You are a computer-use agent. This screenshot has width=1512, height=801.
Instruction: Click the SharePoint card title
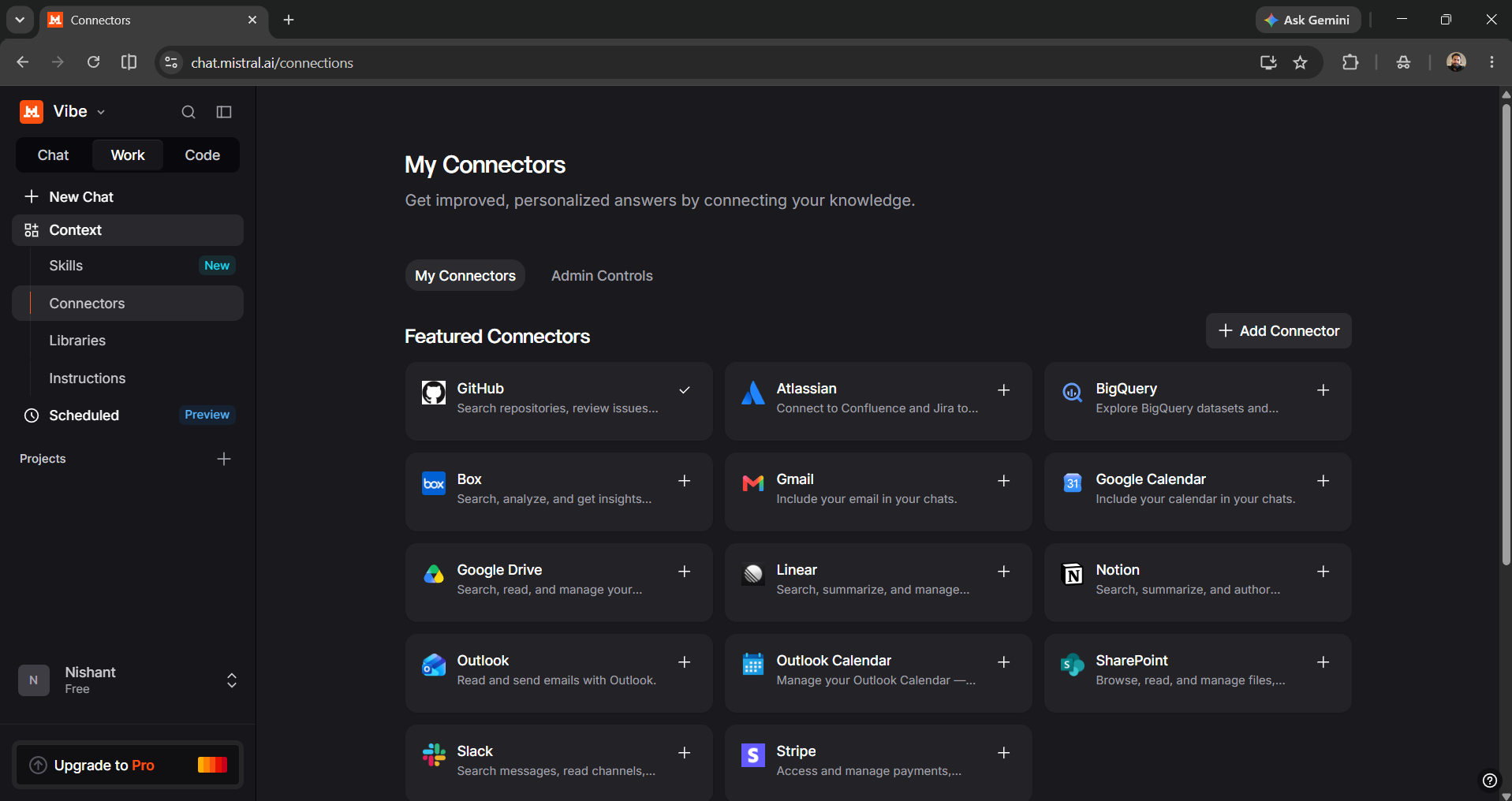pyautogui.click(x=1132, y=661)
